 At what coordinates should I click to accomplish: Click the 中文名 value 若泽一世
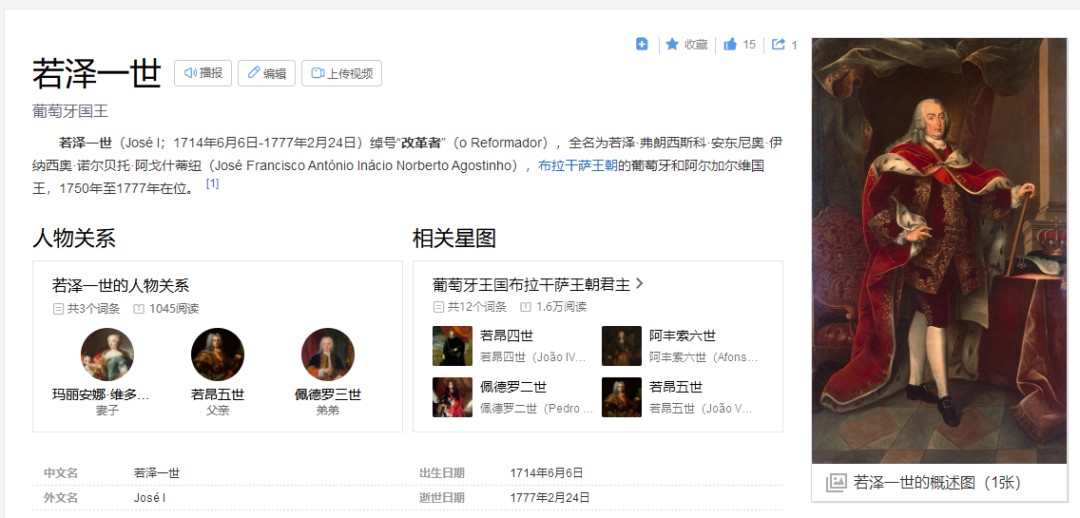click(156, 473)
